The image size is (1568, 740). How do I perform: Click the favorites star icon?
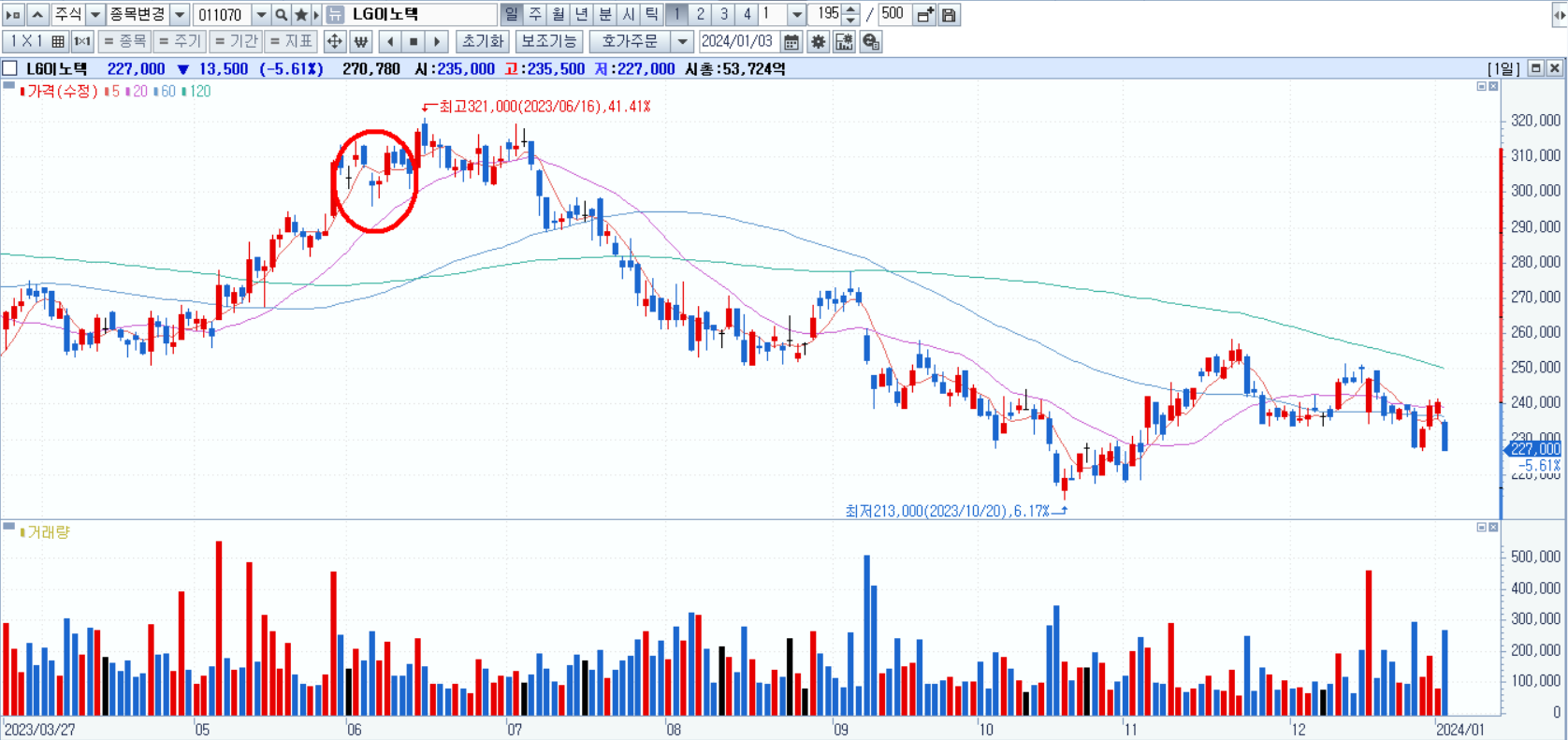pos(301,15)
